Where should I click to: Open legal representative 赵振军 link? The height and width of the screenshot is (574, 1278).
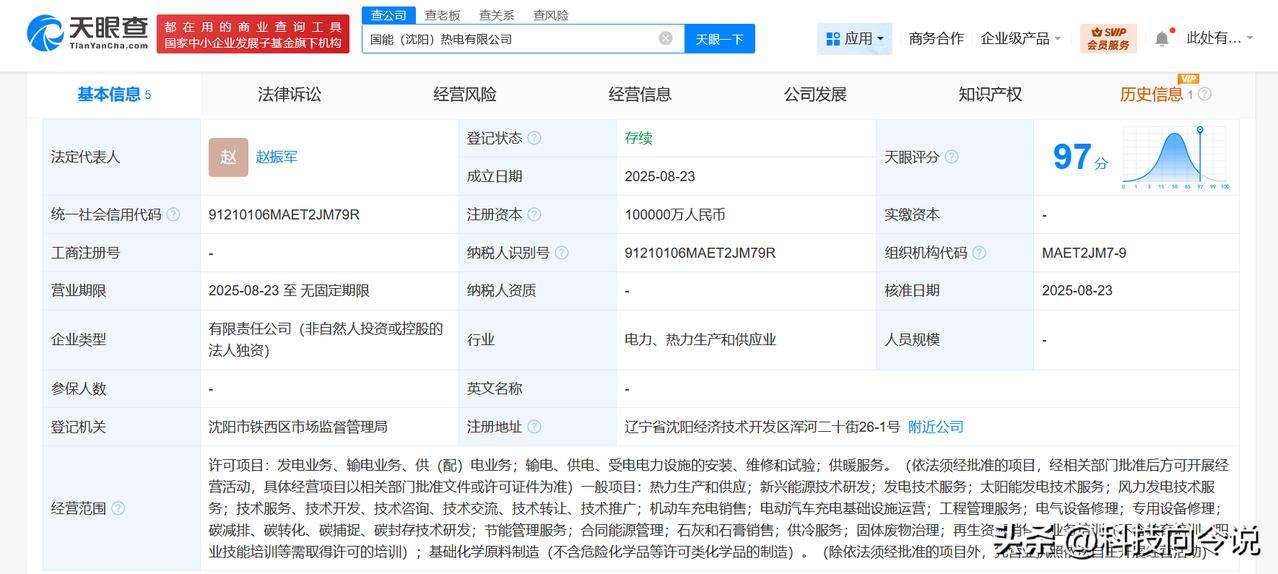(x=276, y=157)
